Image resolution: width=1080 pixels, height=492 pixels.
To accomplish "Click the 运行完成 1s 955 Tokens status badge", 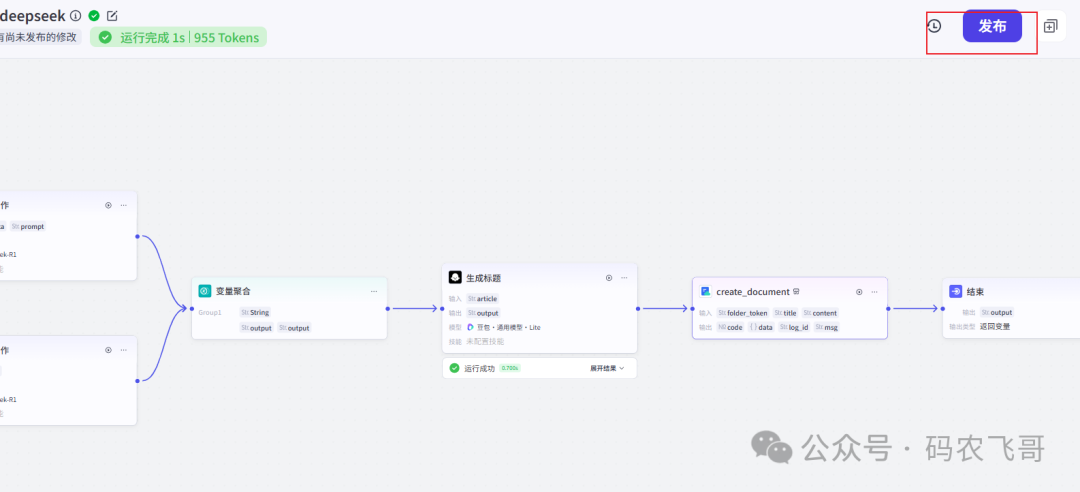I will tap(178, 37).
